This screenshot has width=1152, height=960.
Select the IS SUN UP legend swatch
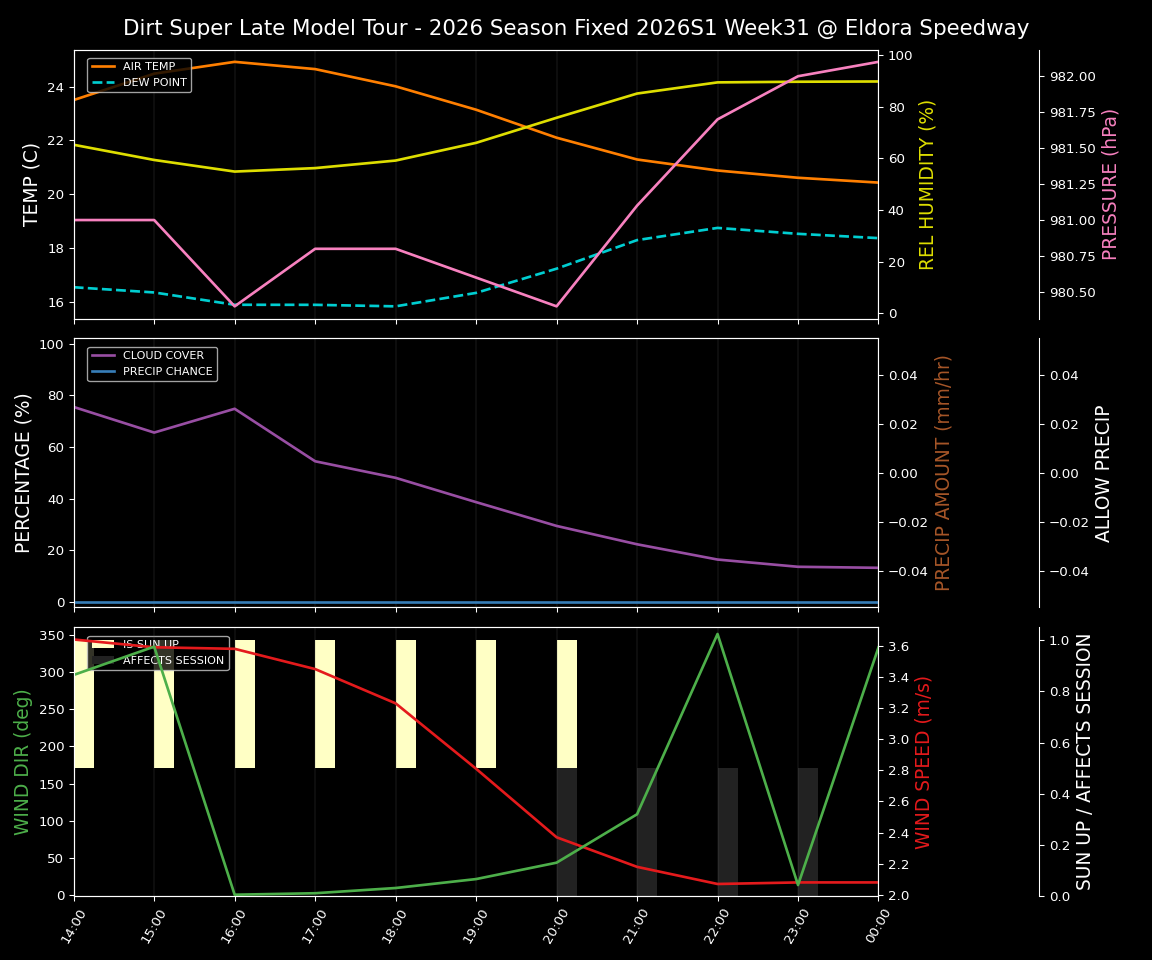coord(104,643)
